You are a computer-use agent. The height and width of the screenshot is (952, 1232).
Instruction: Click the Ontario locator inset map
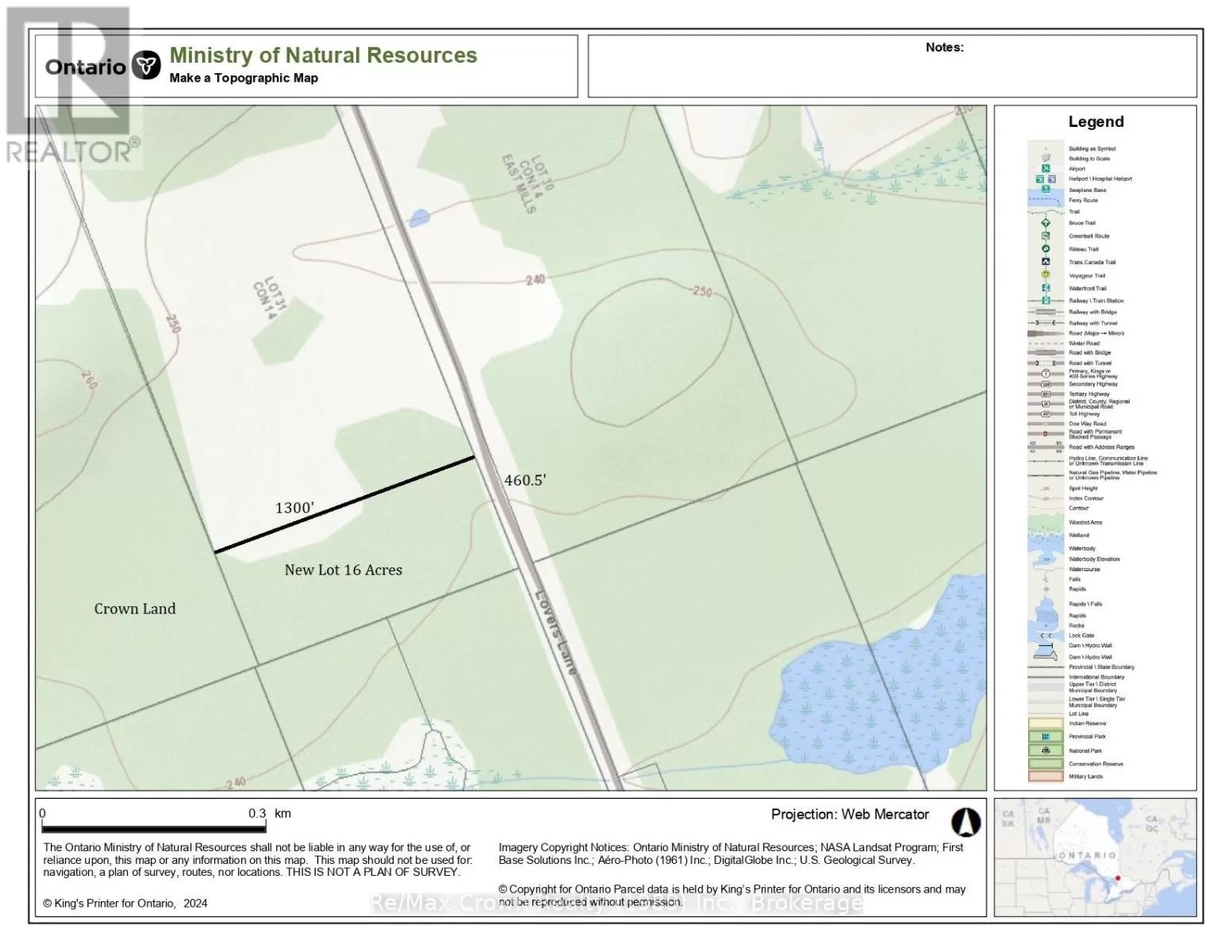[1095, 858]
